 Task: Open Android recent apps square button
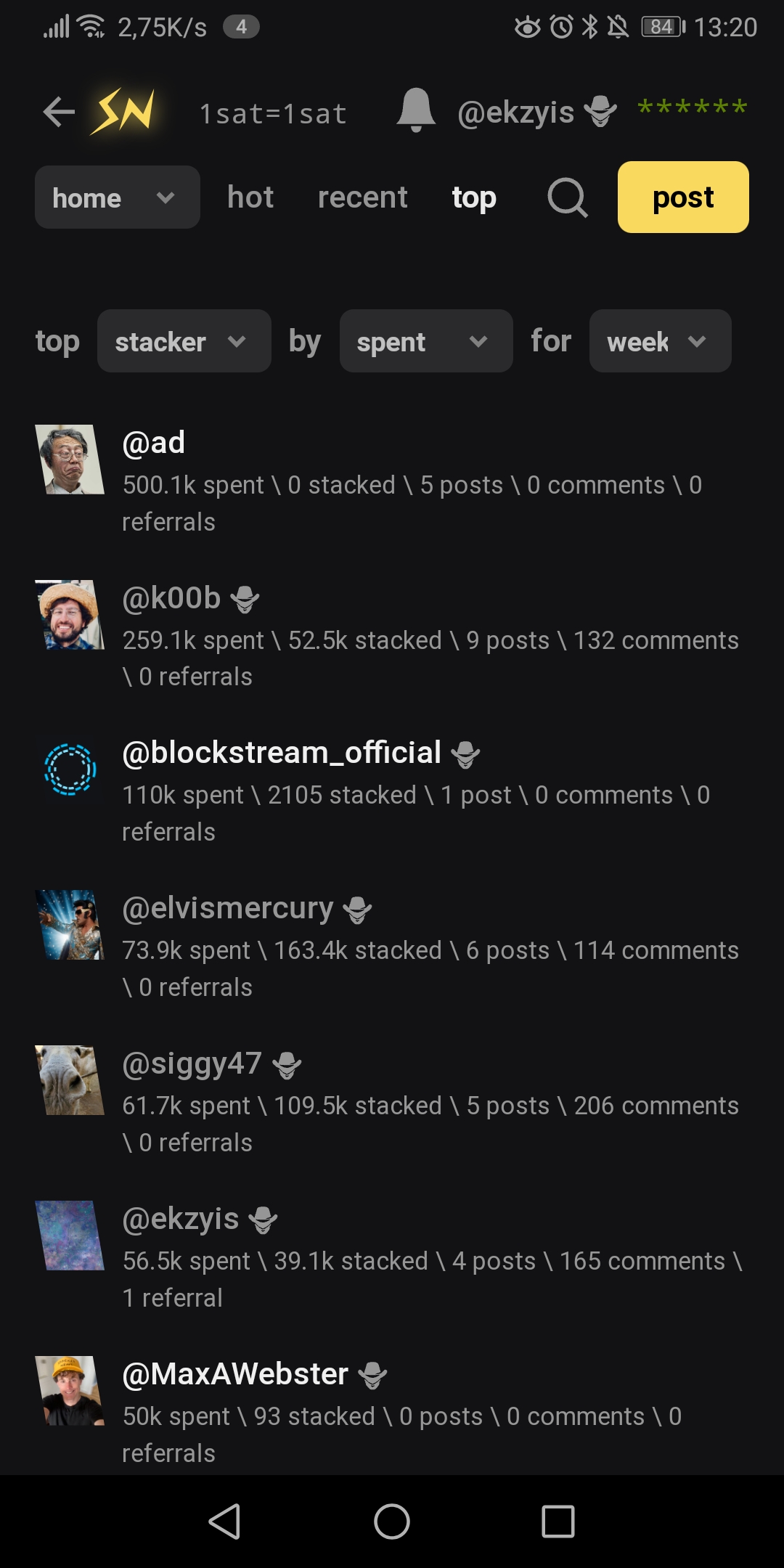558,1521
